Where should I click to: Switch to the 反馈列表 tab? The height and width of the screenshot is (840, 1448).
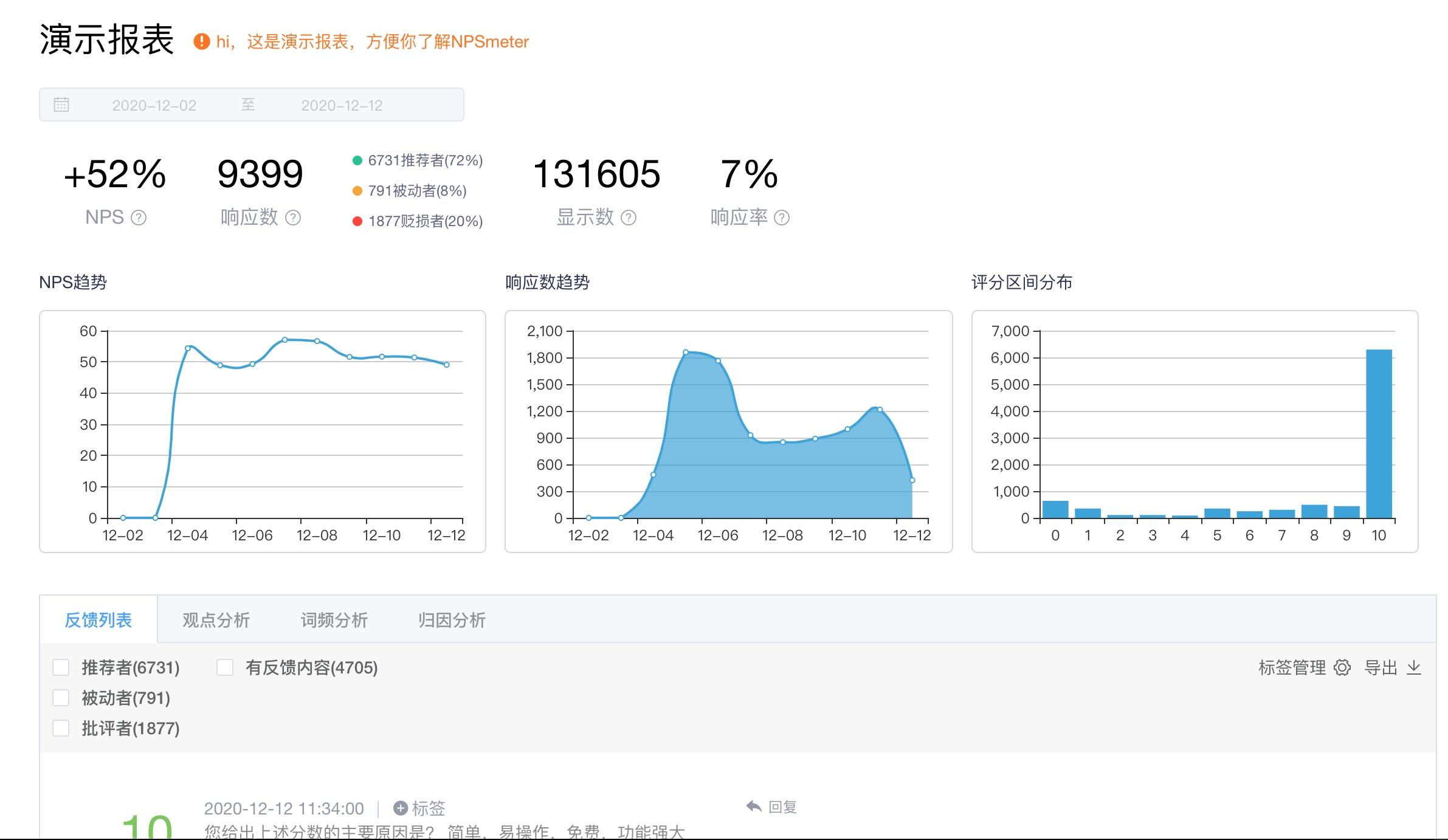coord(98,620)
